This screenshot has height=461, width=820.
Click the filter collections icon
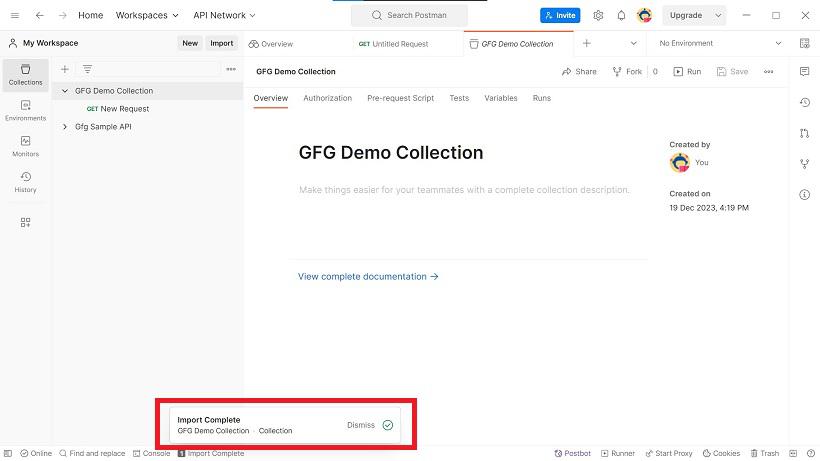87,69
